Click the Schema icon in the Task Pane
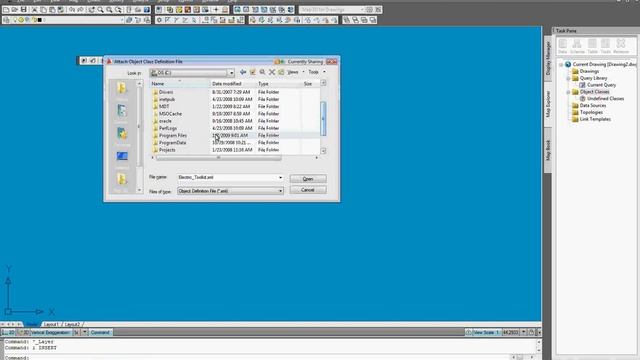The height and width of the screenshot is (360, 640). 577,46
